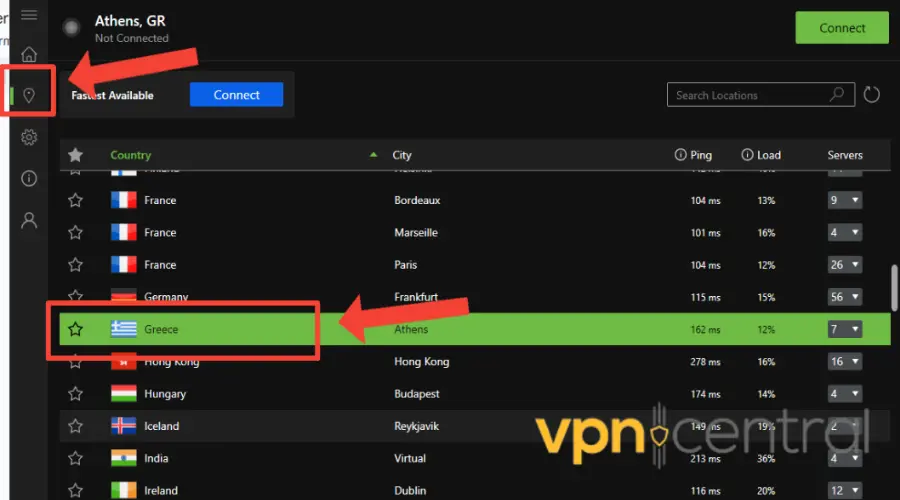Toggle Country sort direction arrow
The height and width of the screenshot is (500, 900).
373,154
